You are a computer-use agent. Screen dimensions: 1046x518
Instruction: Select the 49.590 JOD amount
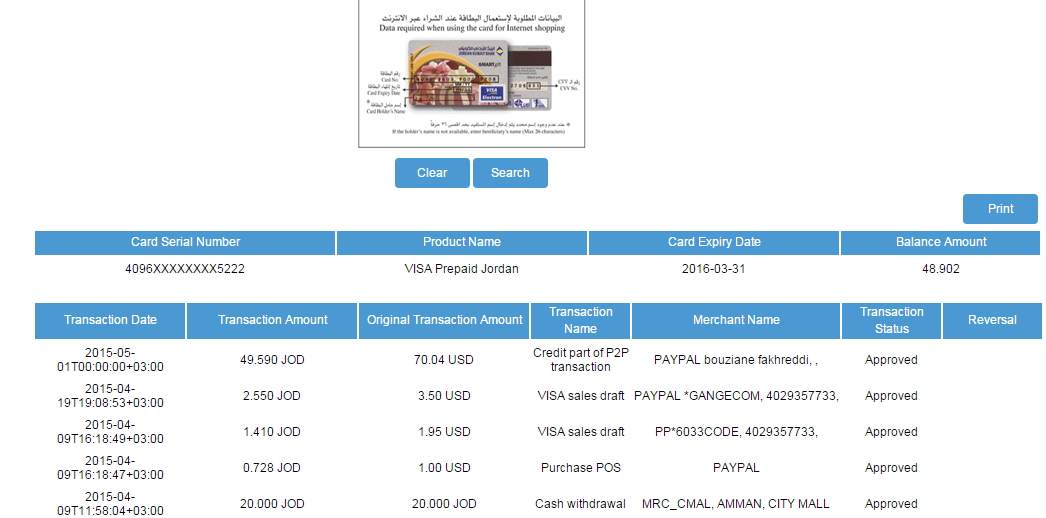pos(272,360)
